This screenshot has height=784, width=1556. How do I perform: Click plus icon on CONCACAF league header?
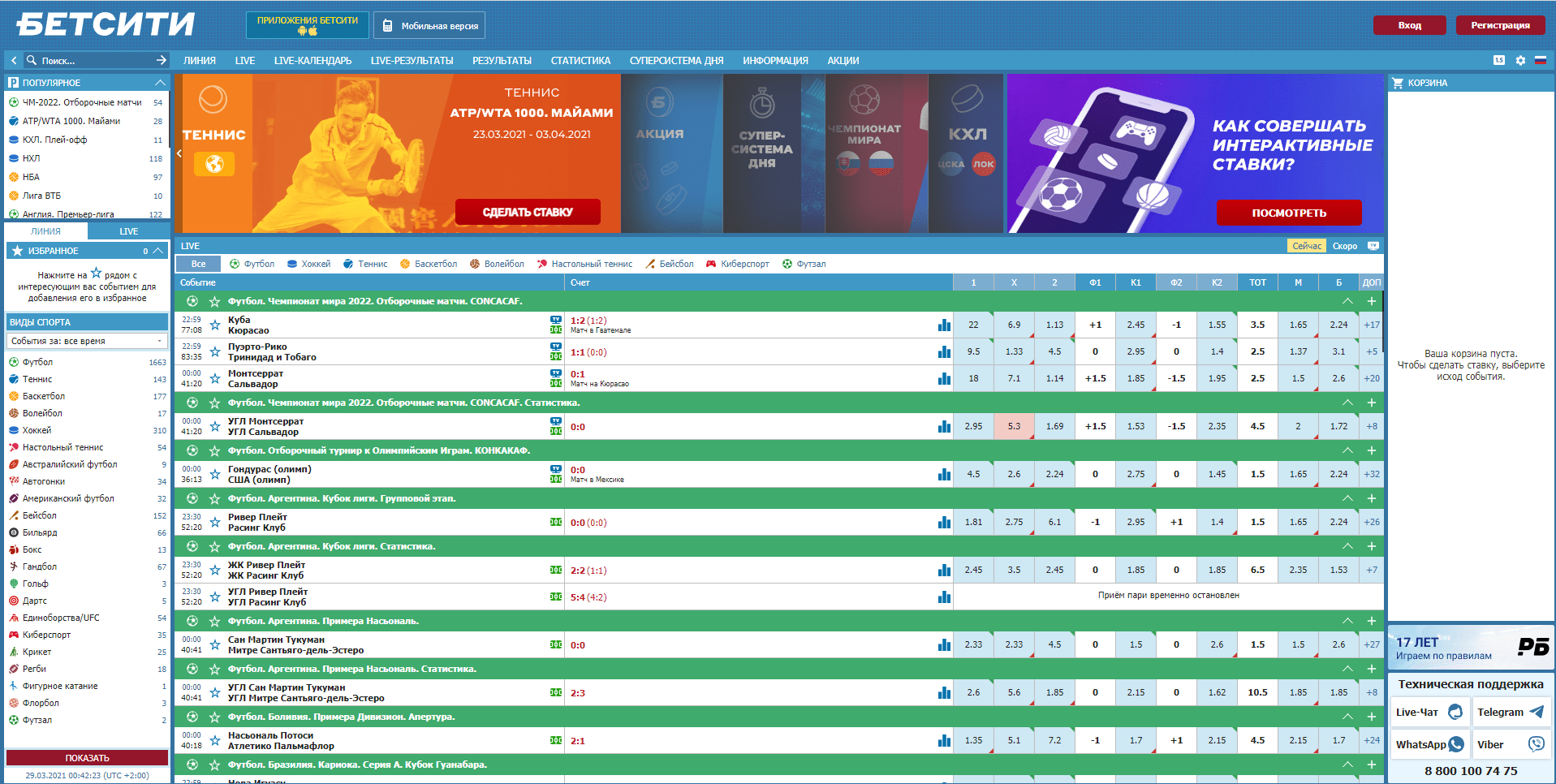pos(1371,301)
